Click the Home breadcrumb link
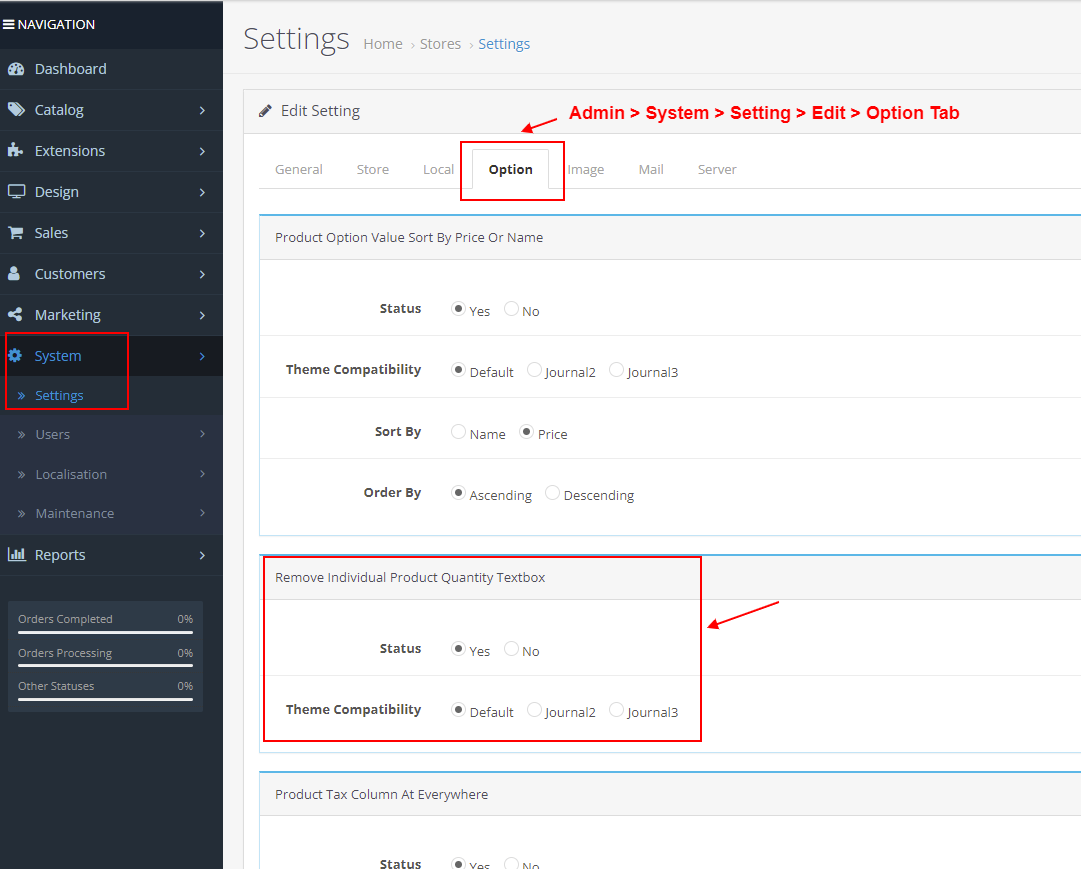1081x869 pixels. (383, 43)
